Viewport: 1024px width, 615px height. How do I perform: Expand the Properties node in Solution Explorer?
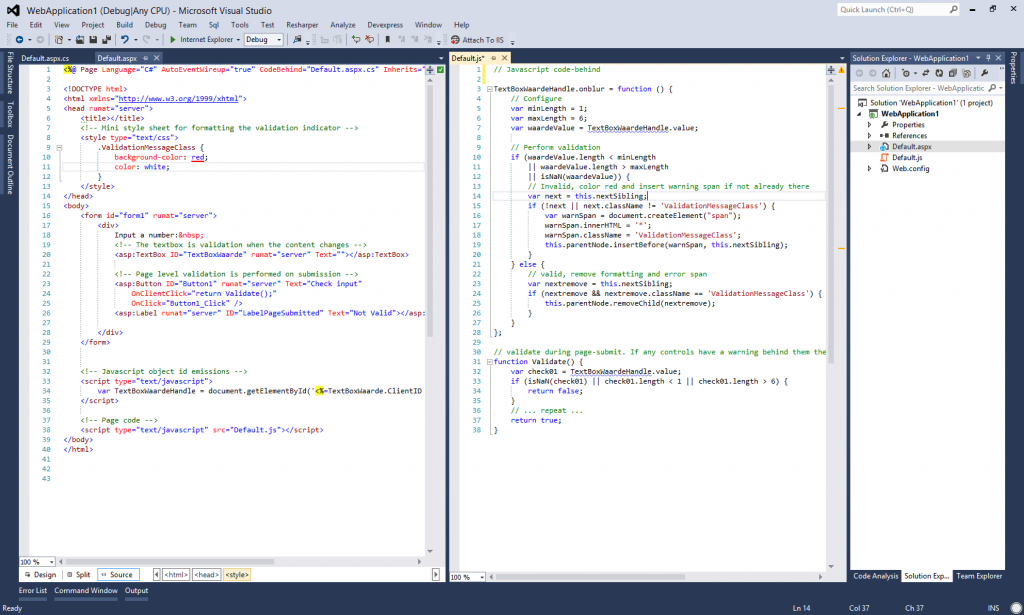point(869,125)
